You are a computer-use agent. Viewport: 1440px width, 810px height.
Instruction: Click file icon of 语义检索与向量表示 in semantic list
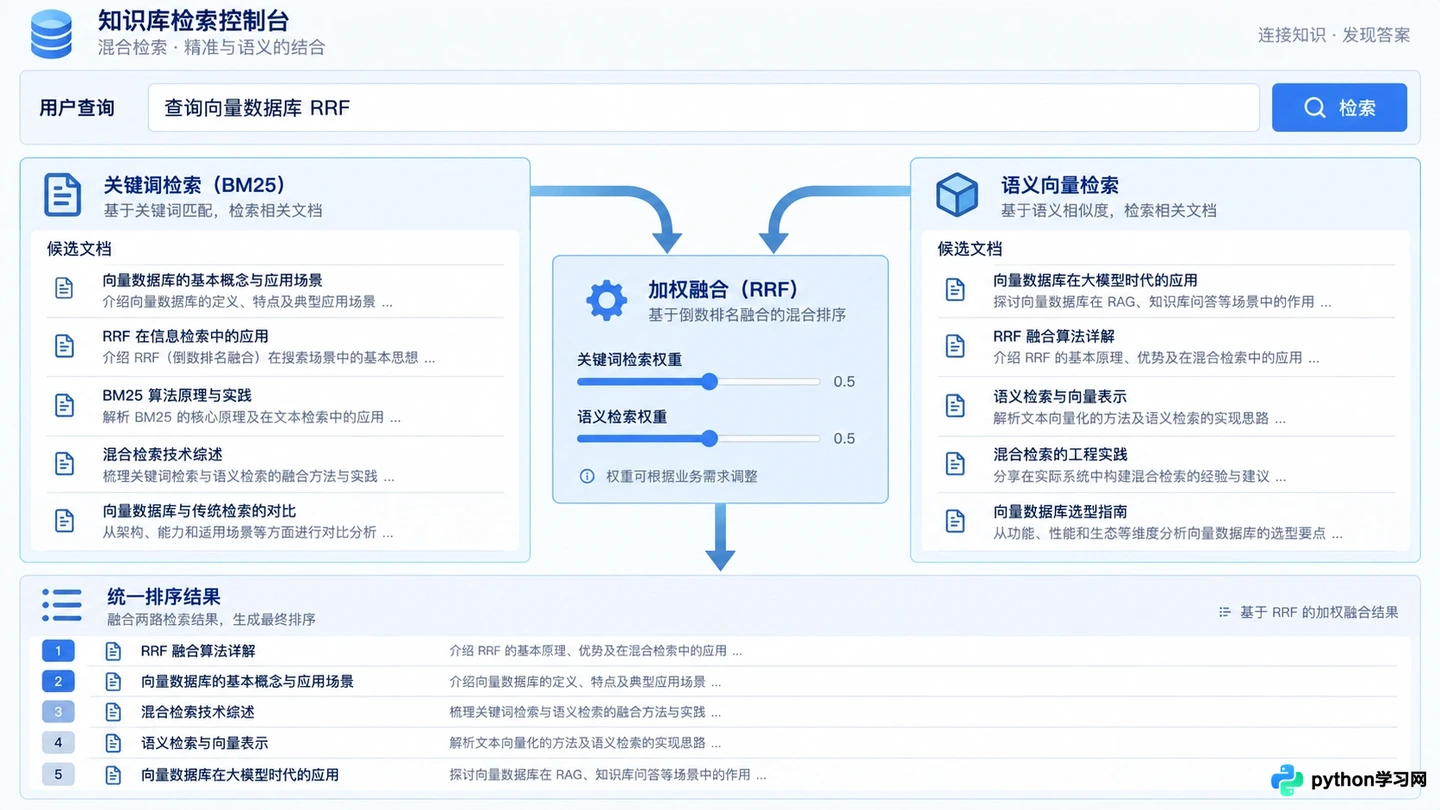[x=955, y=406]
